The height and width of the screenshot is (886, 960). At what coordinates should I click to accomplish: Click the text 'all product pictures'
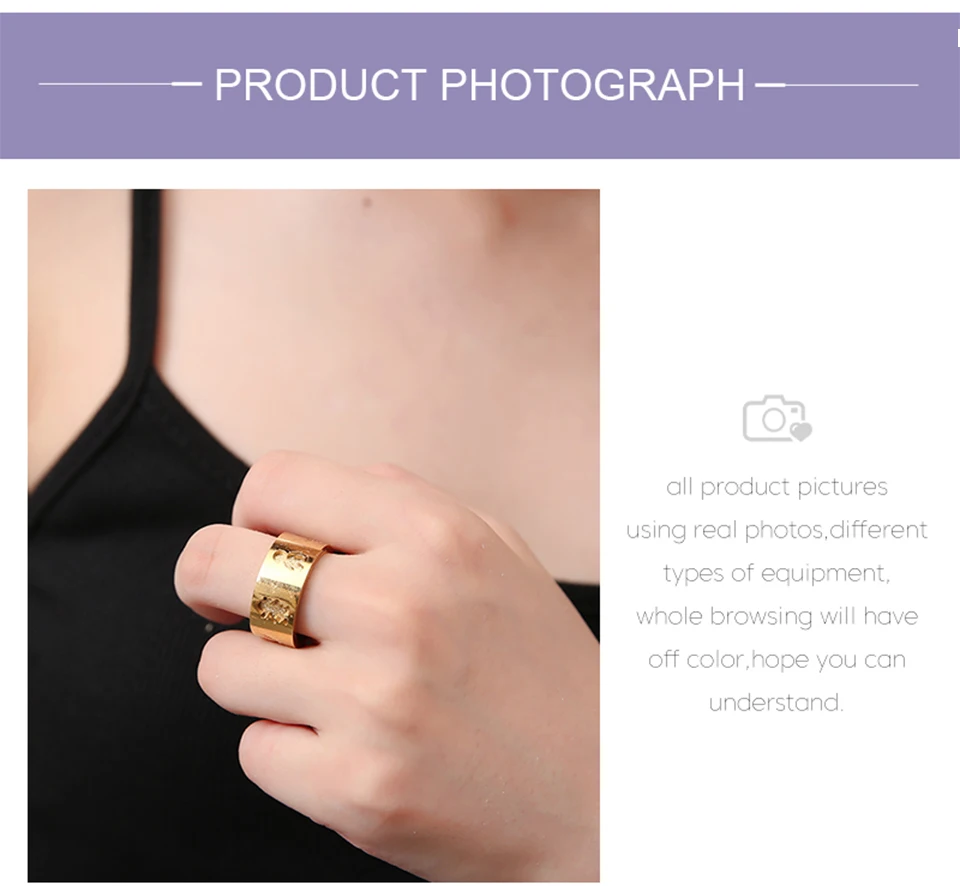777,487
